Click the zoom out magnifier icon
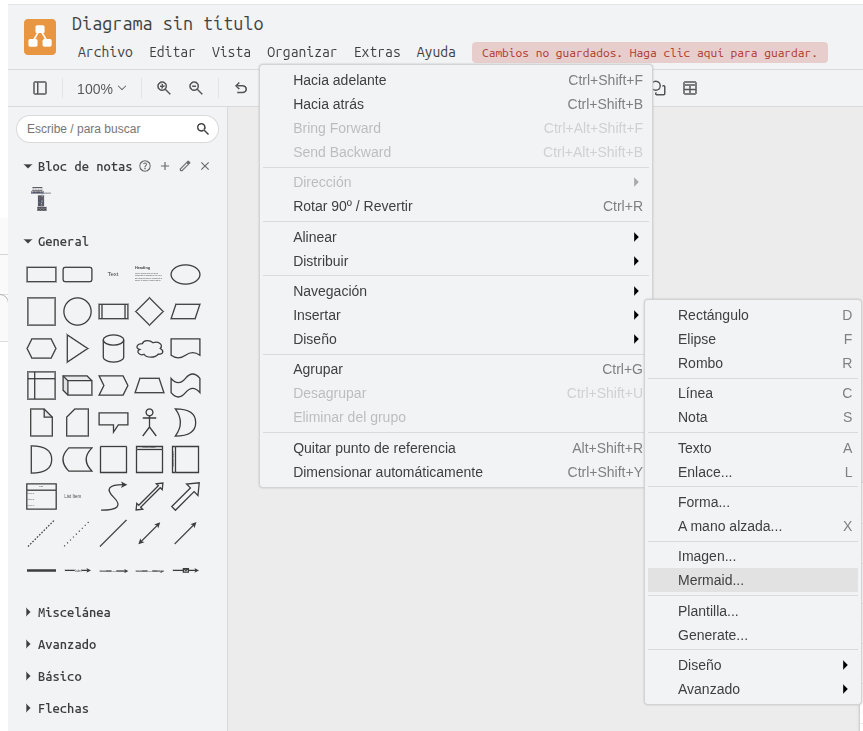This screenshot has height=731, width=863. pos(196,88)
